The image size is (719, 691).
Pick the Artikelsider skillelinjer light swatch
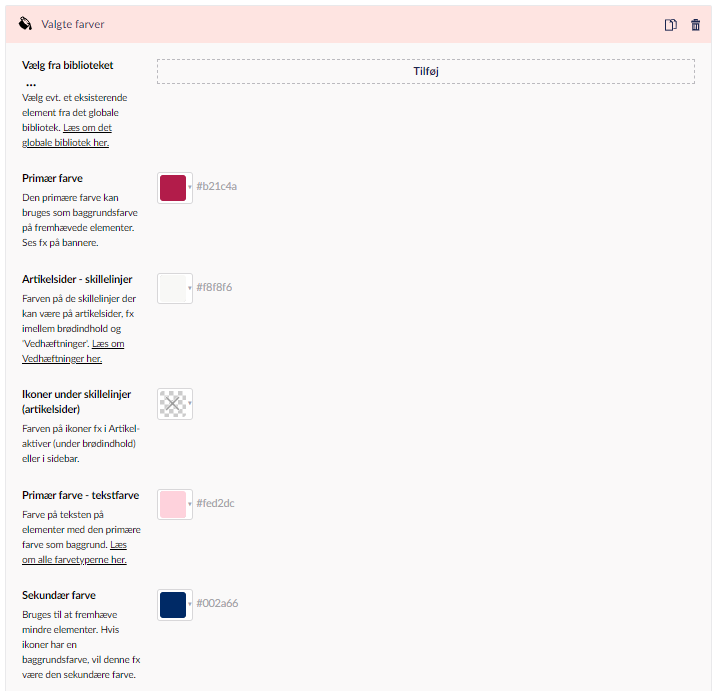click(x=173, y=288)
